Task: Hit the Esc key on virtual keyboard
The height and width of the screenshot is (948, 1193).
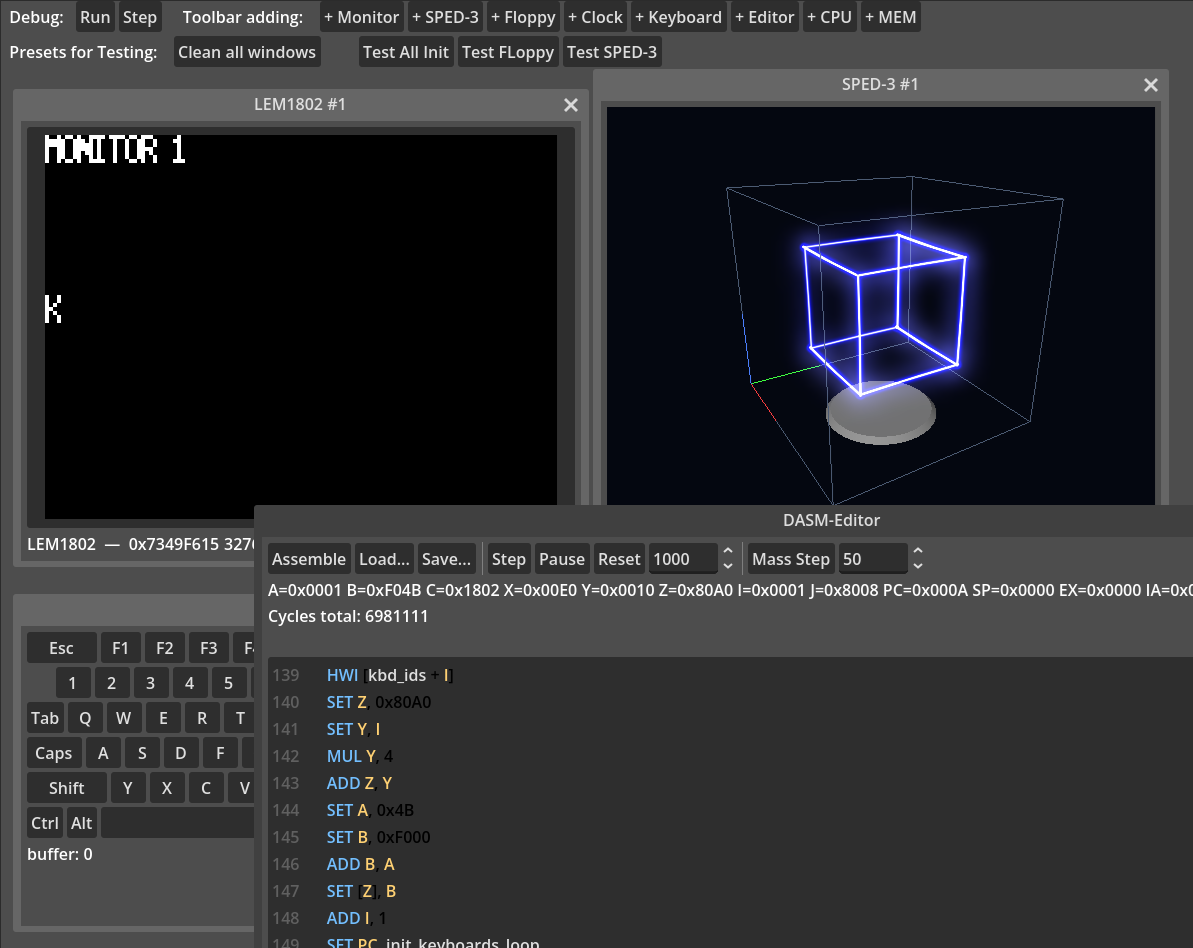Action: tap(62, 648)
